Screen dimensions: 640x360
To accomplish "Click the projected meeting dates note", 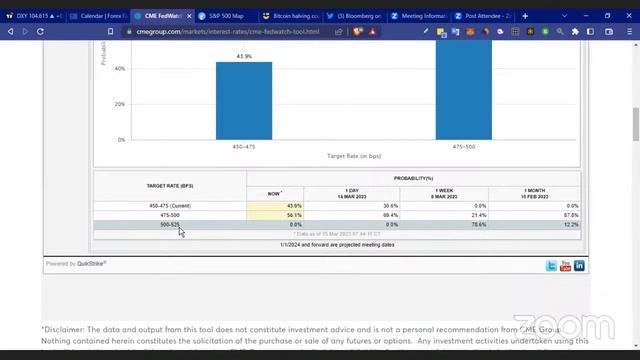I will click(x=337, y=245).
